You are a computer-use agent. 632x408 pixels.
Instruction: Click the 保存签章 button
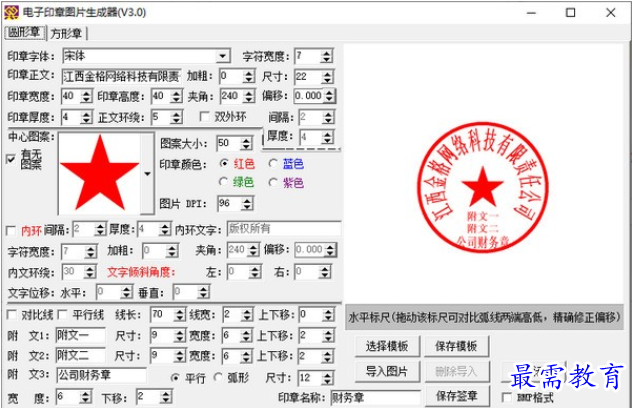point(457,396)
